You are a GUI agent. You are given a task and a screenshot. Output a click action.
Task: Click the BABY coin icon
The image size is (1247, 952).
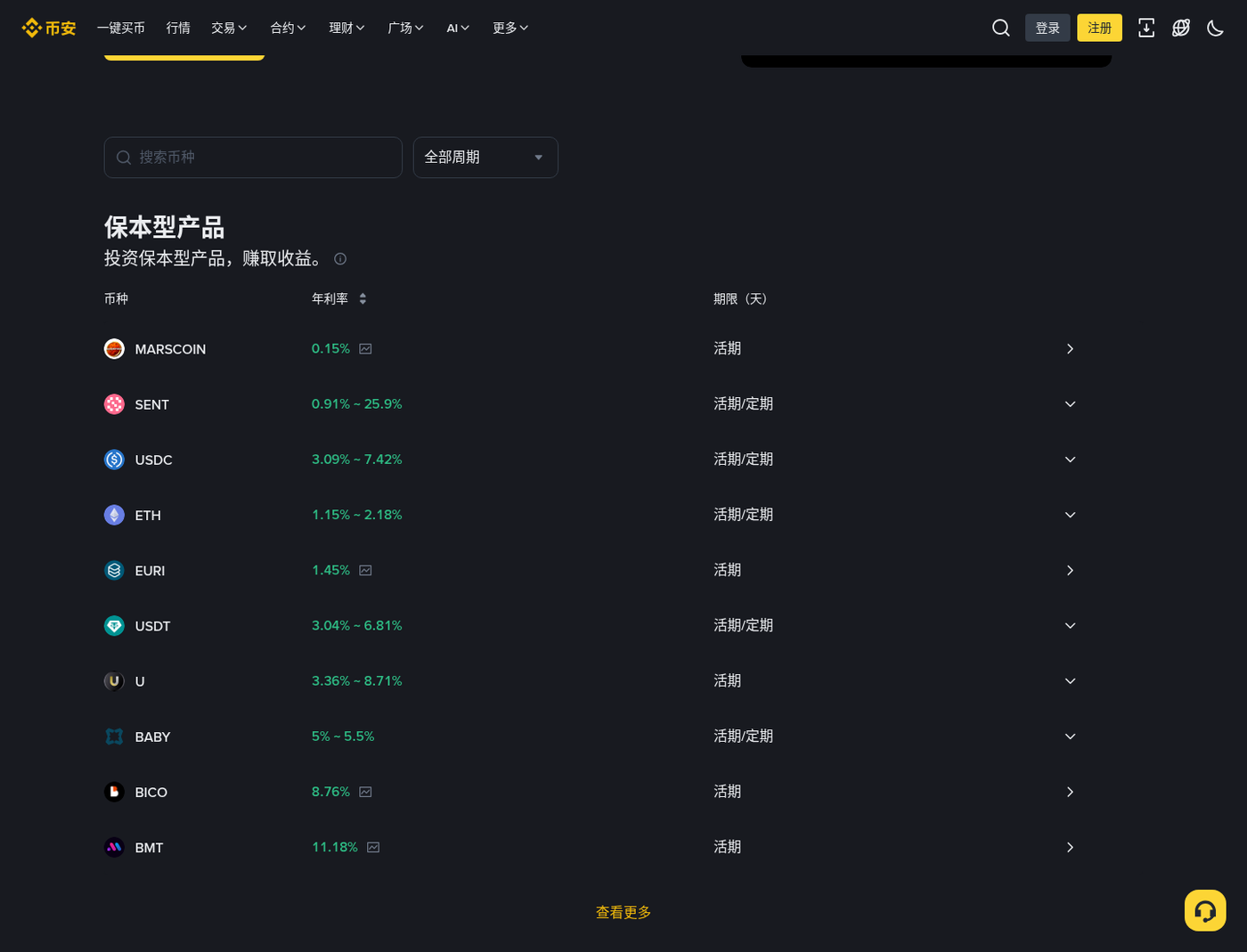[x=114, y=736]
